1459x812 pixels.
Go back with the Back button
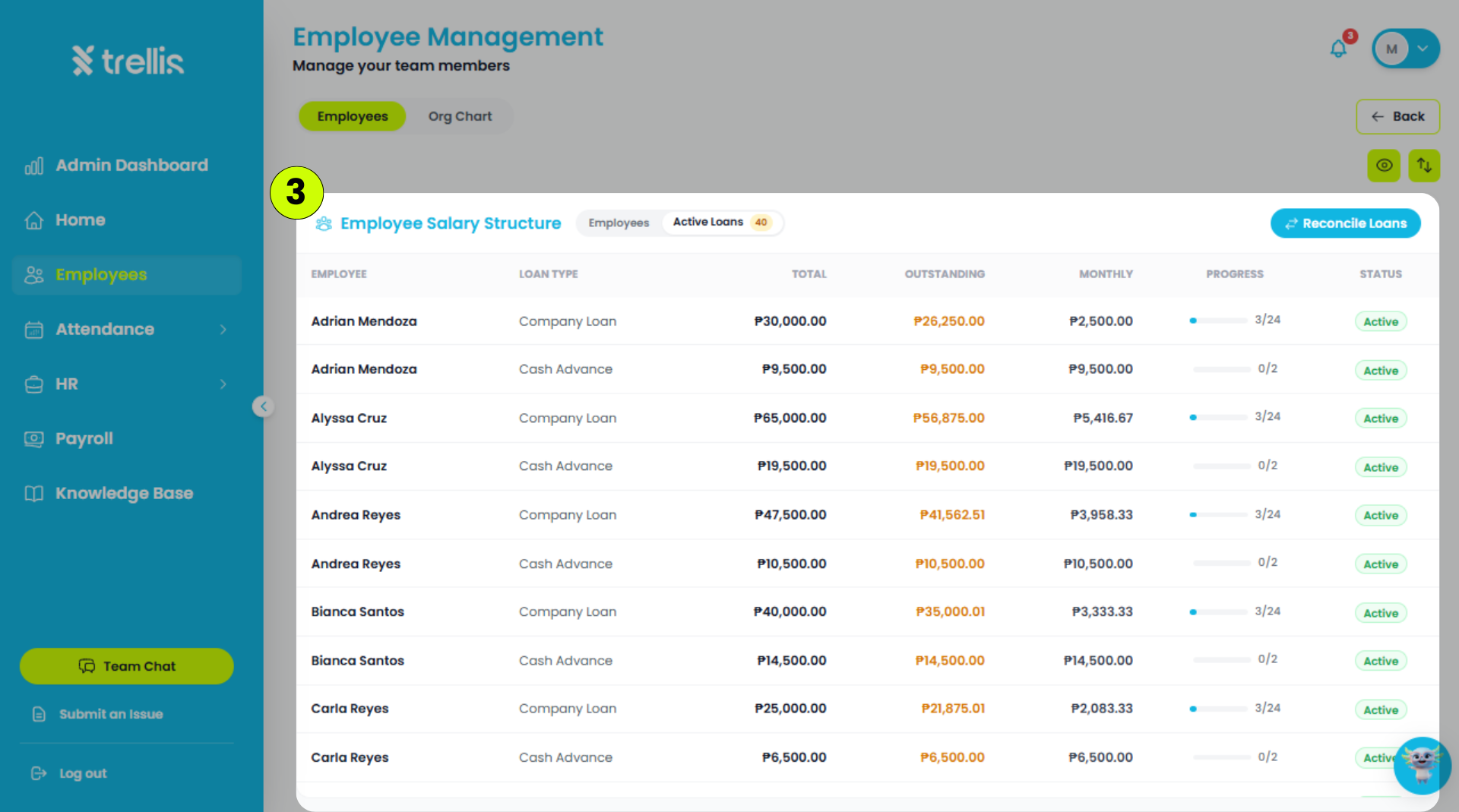tap(1398, 116)
